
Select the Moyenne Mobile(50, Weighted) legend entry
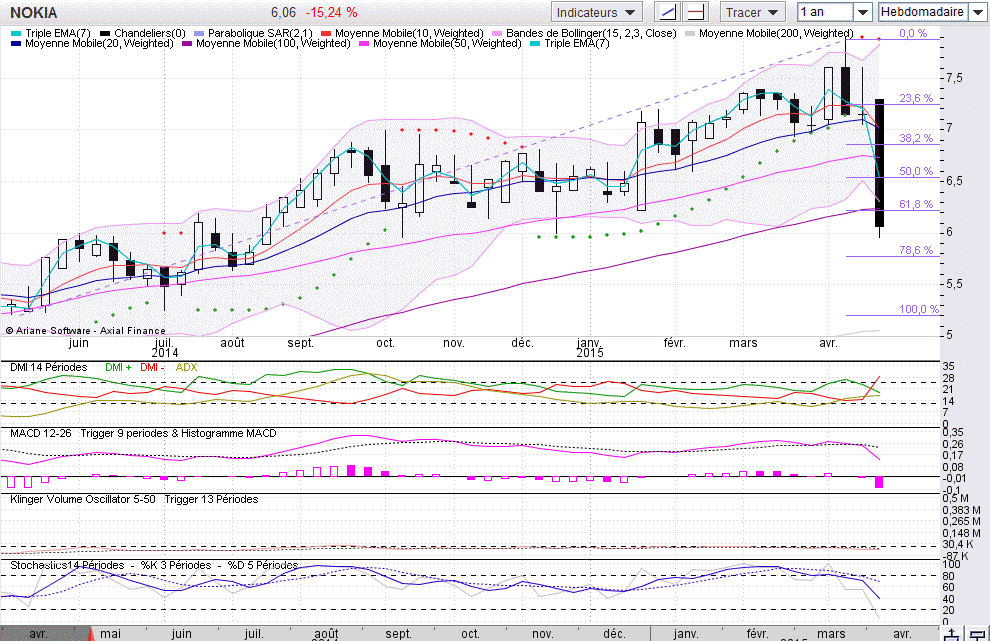click(x=440, y=44)
